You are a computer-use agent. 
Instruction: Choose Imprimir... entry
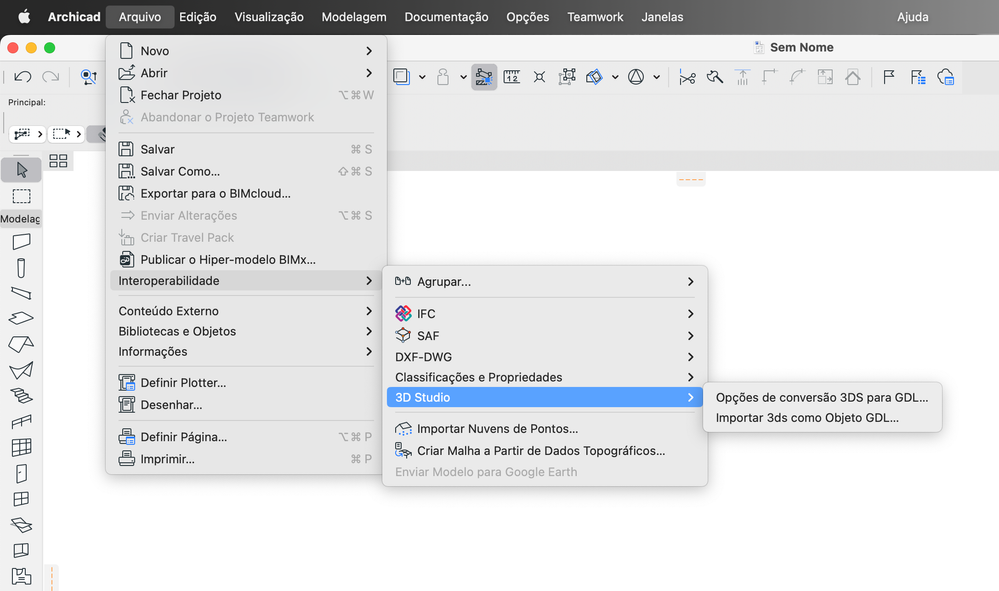click(247, 459)
